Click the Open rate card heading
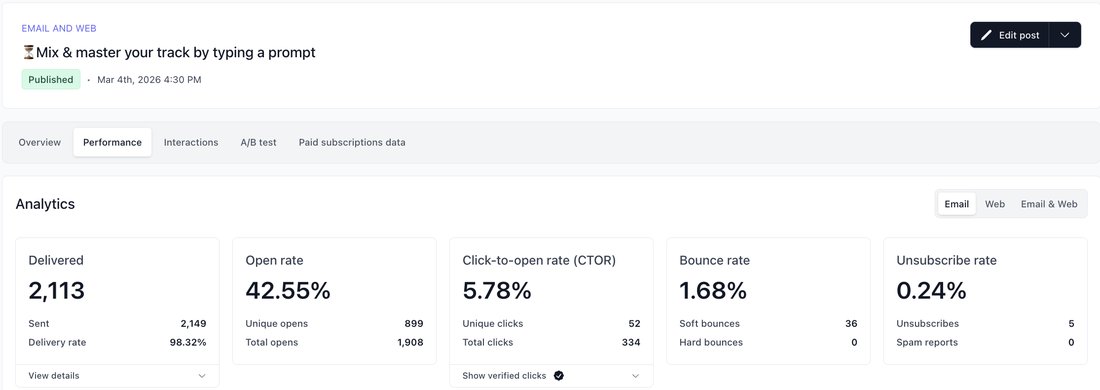The width and height of the screenshot is (1100, 390). pos(274,260)
